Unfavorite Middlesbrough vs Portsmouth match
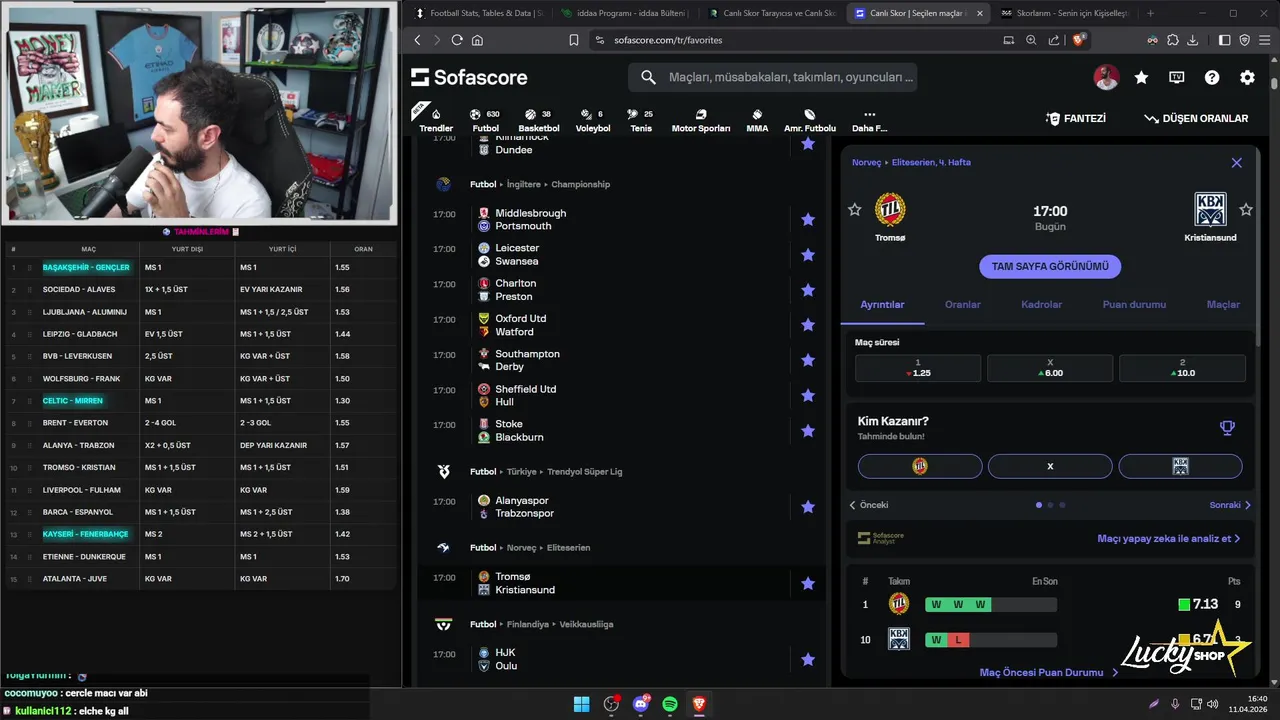Image resolution: width=1280 pixels, height=720 pixels. [x=808, y=219]
